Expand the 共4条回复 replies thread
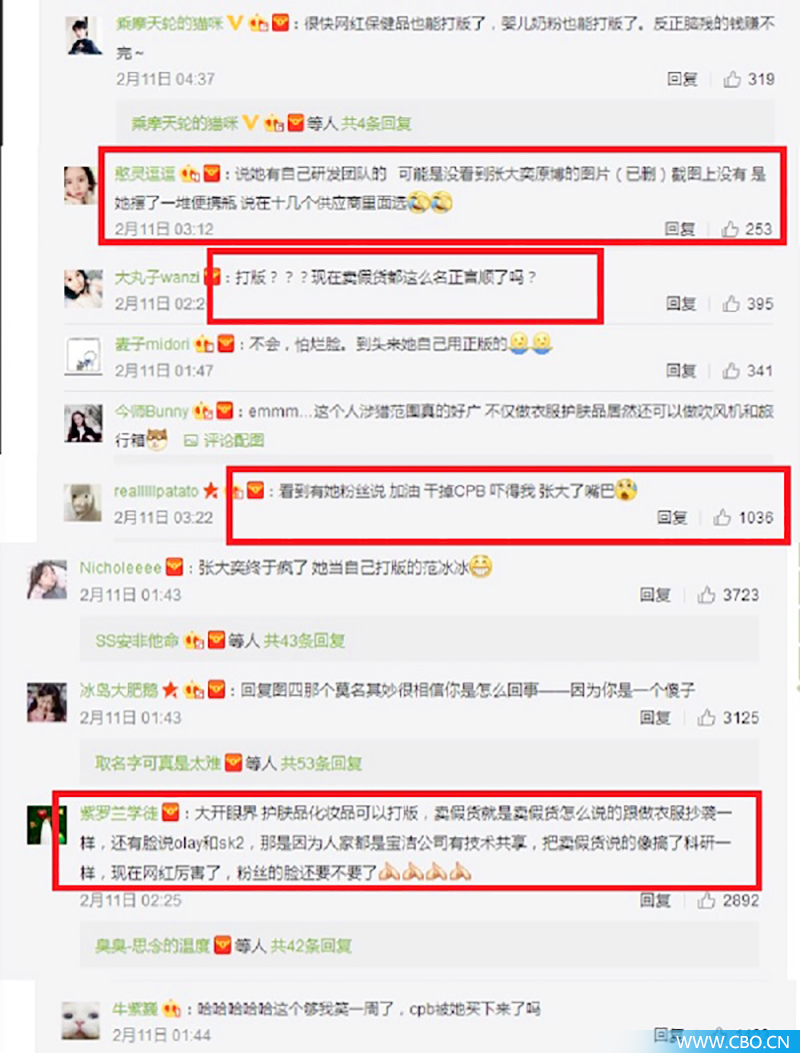Viewport: 800px width, 1053px height. [376, 124]
